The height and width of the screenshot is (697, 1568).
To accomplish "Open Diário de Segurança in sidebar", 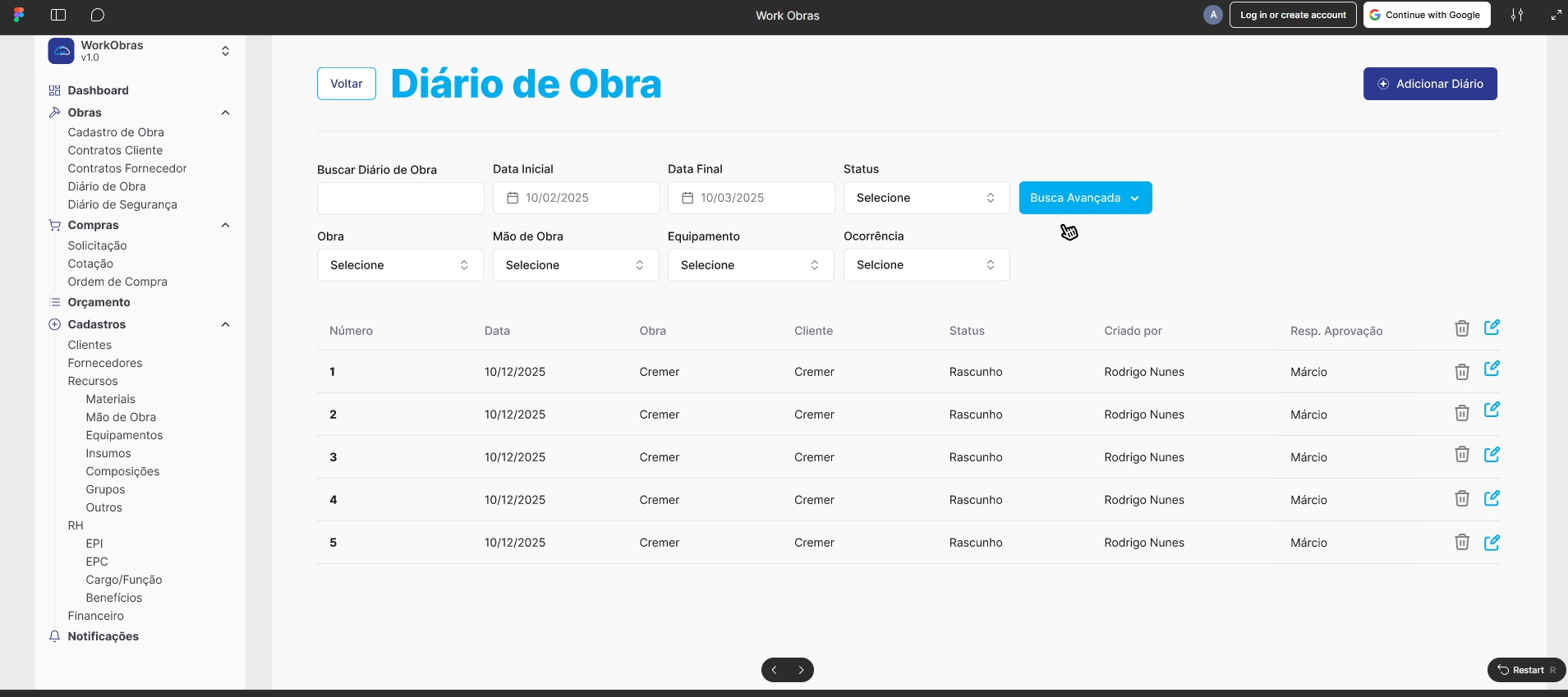I will tap(122, 204).
